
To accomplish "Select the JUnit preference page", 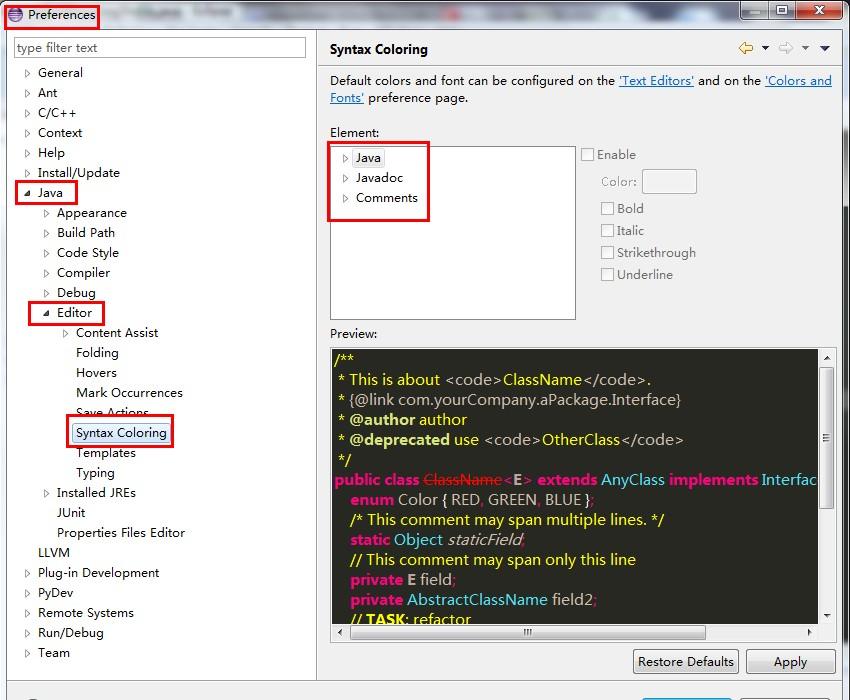I will point(71,512).
